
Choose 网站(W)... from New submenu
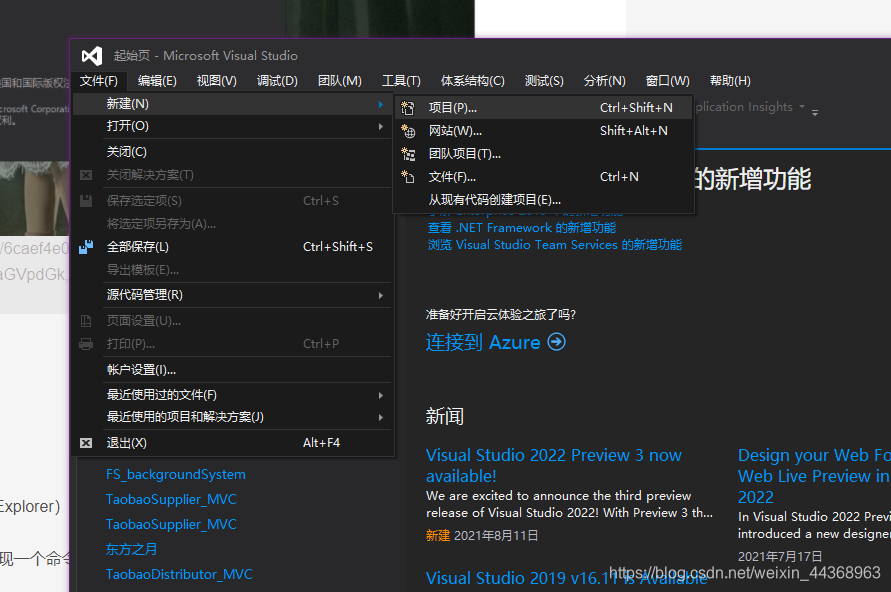tap(543, 131)
